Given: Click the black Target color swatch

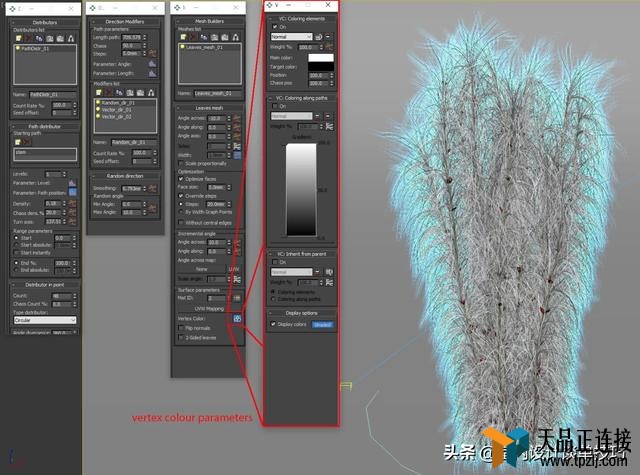Looking at the screenshot, I should pyautogui.click(x=321, y=67).
